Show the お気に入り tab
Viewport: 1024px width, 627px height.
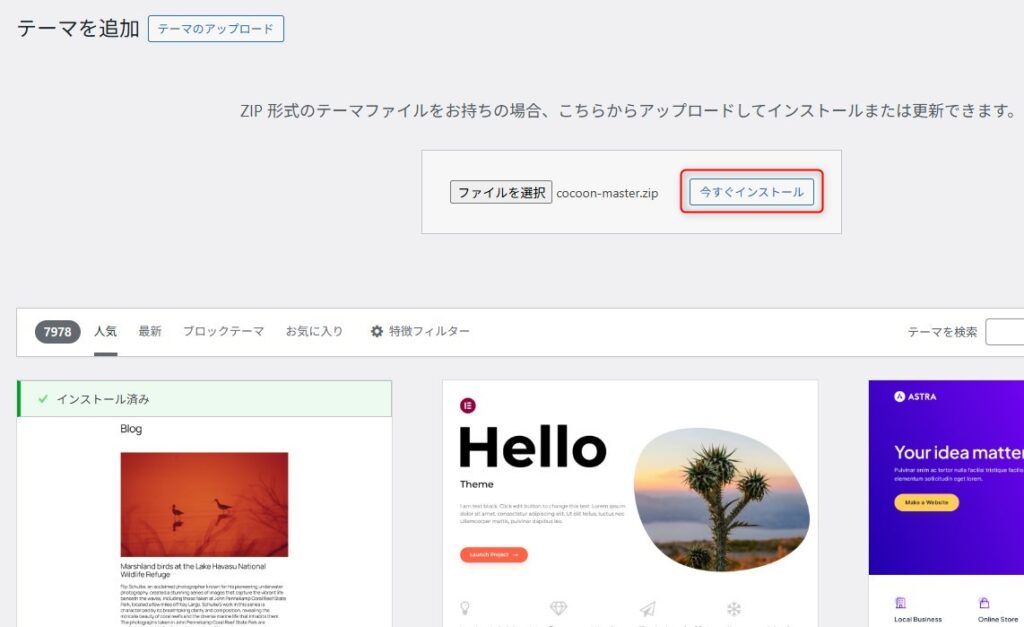(x=314, y=331)
